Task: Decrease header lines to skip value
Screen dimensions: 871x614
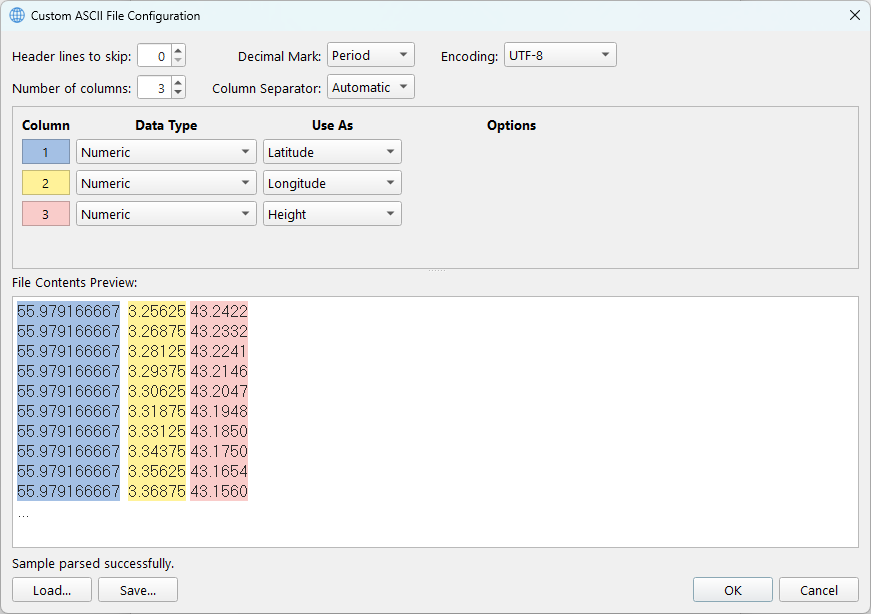Action: [178, 61]
